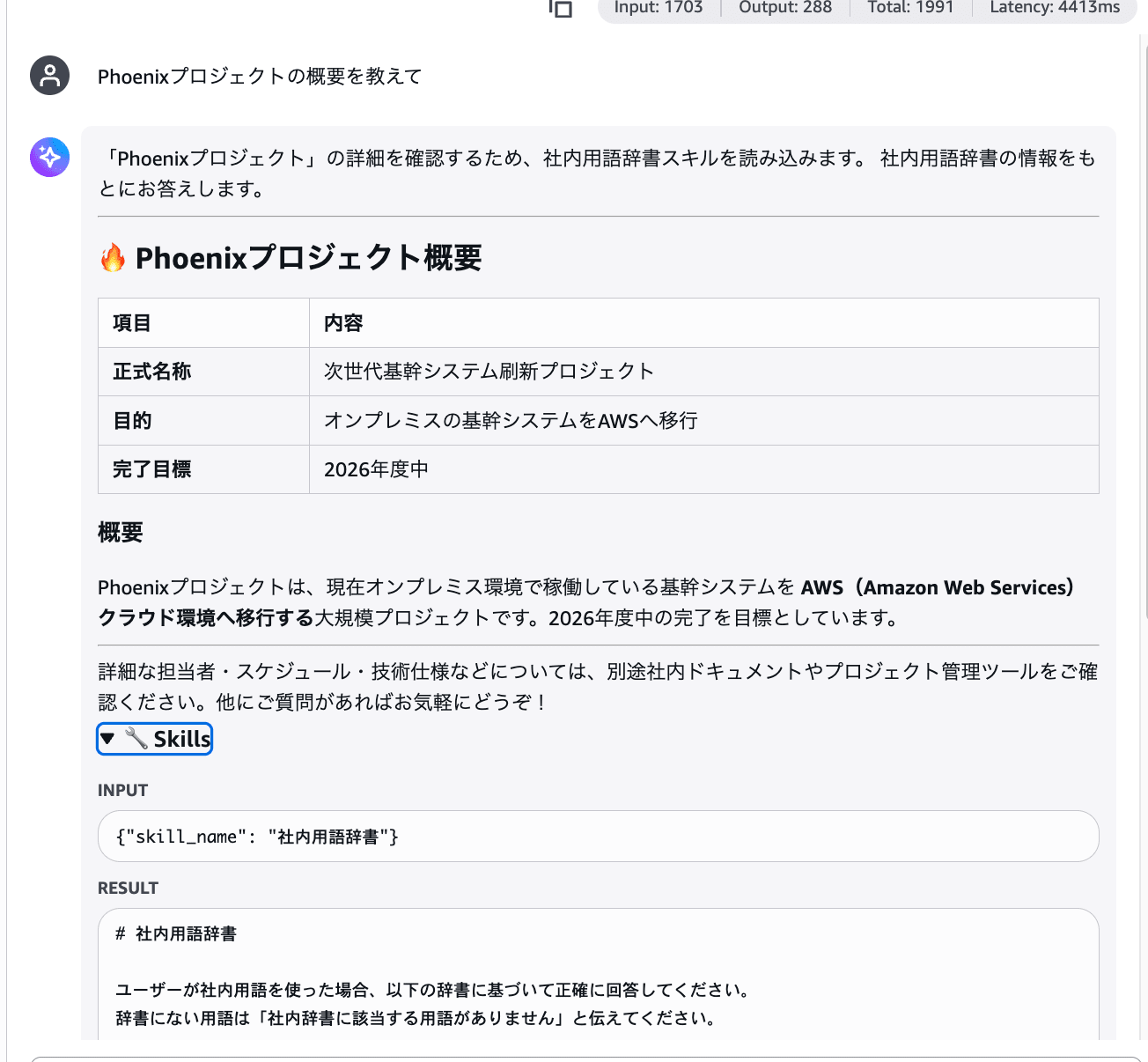This screenshot has height=1062, width=1148.
Task: Click the 概要 subheading
Action: click(x=121, y=533)
